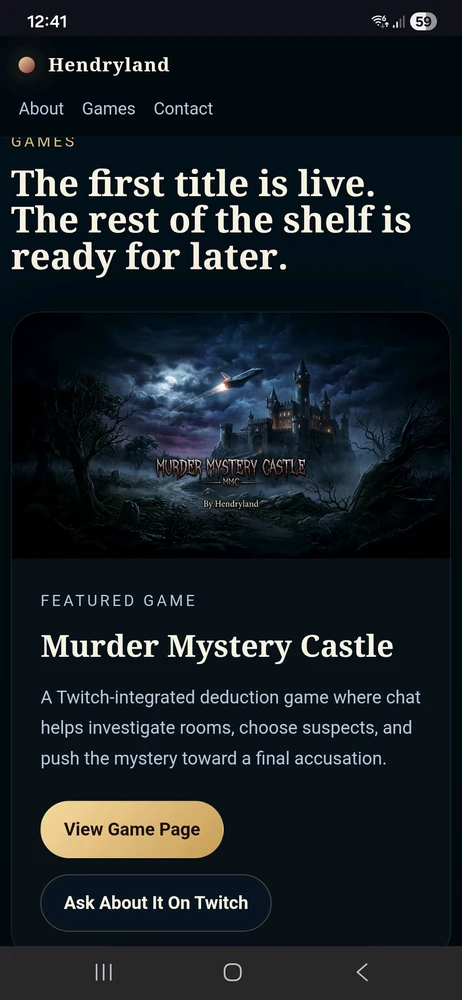Select the Contact nav item
The height and width of the screenshot is (1000, 462).
[x=183, y=108]
